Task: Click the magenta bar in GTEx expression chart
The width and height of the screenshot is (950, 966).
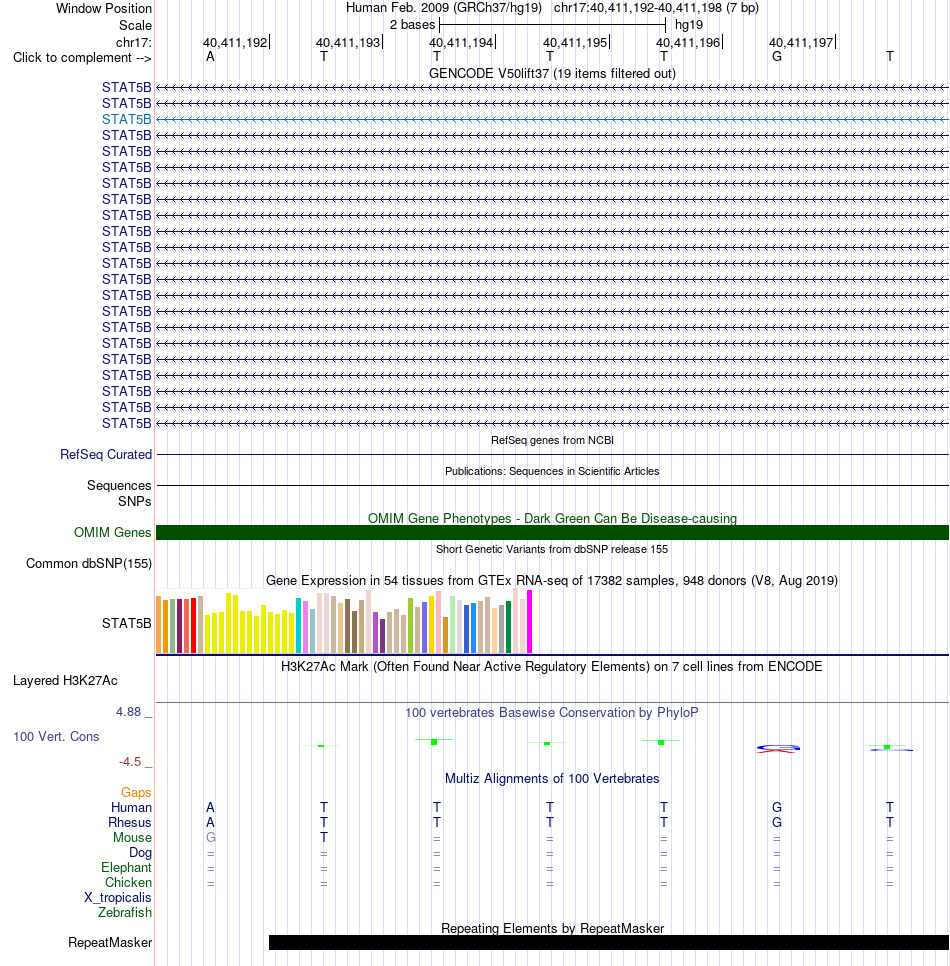Action: (x=529, y=622)
